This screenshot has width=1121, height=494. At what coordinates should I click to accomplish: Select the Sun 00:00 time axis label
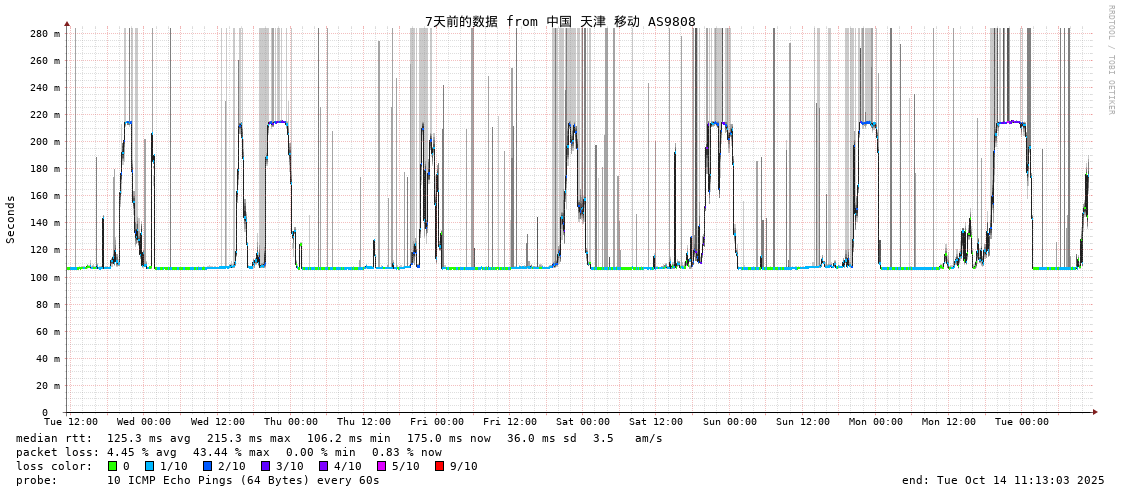click(x=730, y=422)
